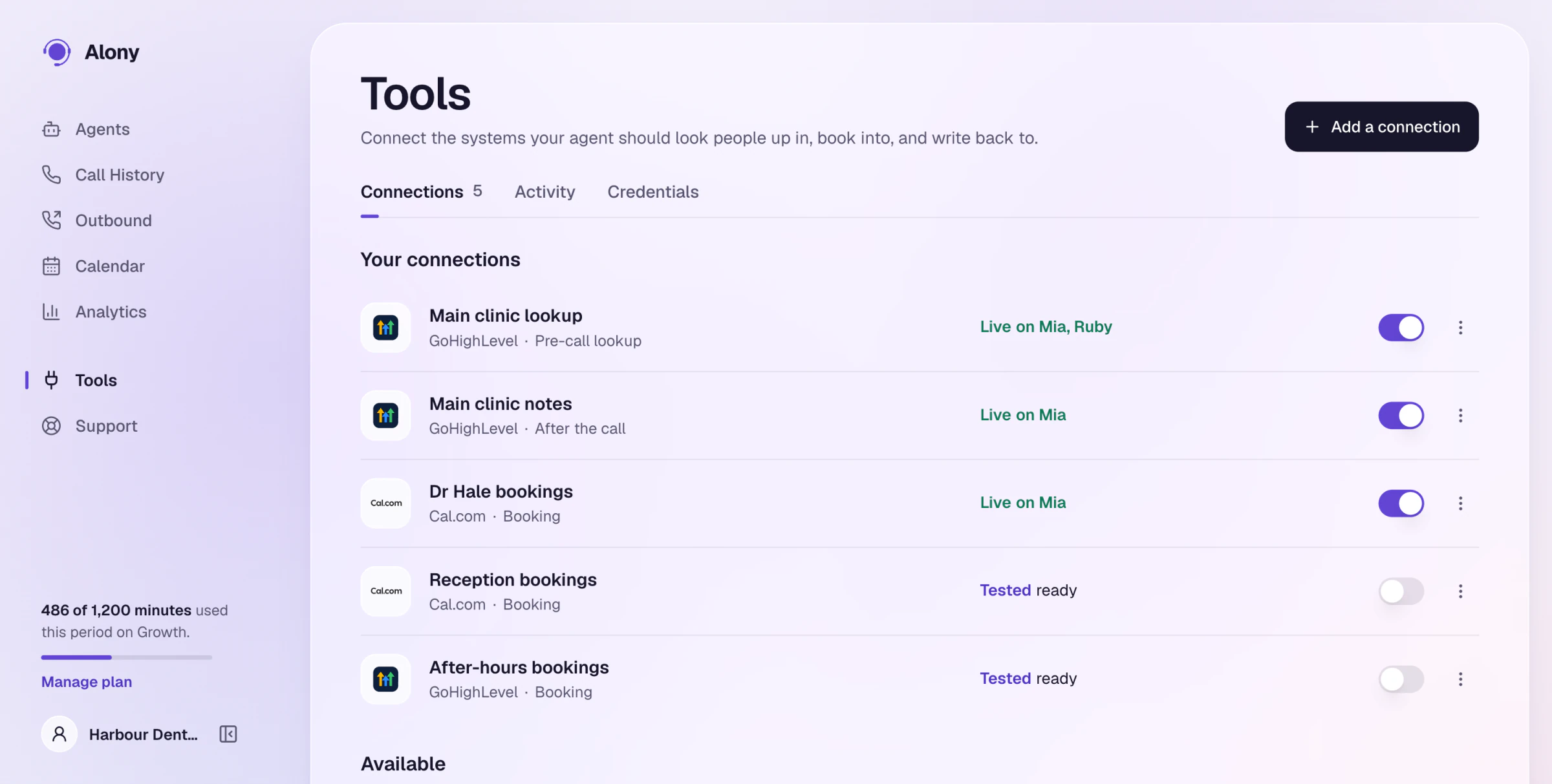
Task: Open Analytics via its bar chart icon
Action: tap(51, 312)
